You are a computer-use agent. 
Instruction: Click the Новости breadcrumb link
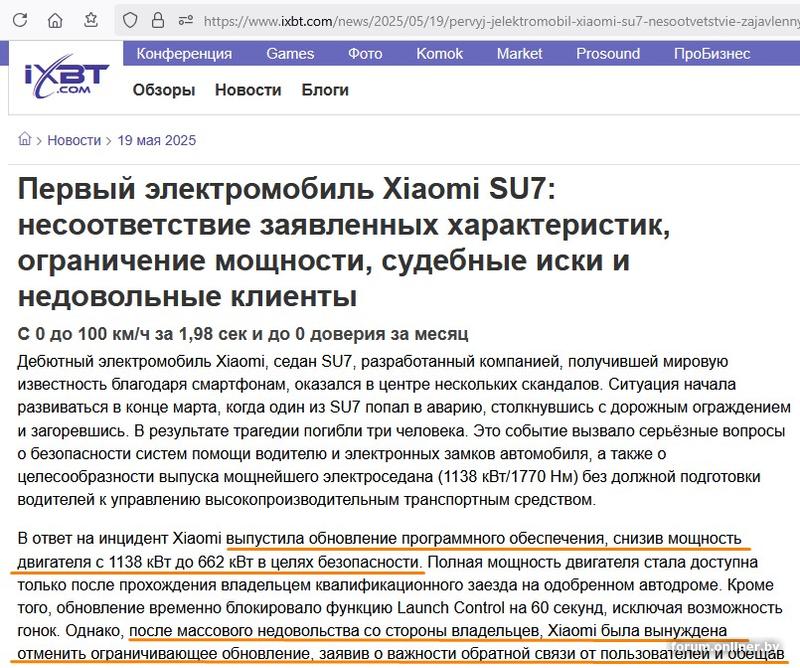point(74,140)
